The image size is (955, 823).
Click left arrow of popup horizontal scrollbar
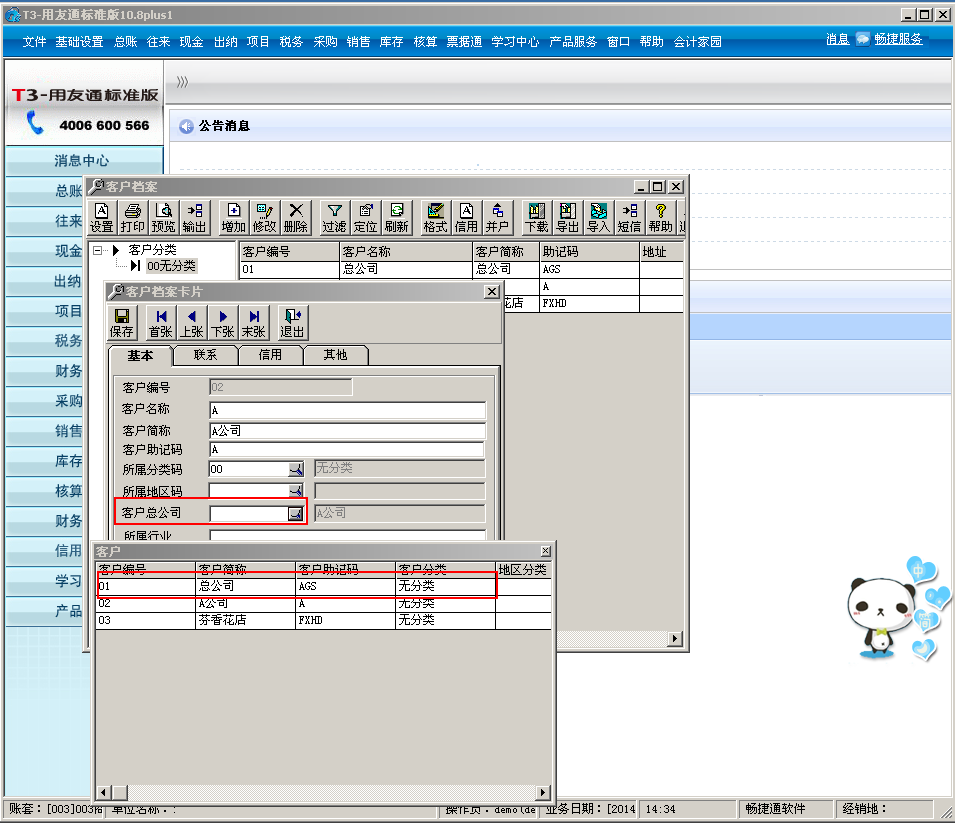click(104, 793)
